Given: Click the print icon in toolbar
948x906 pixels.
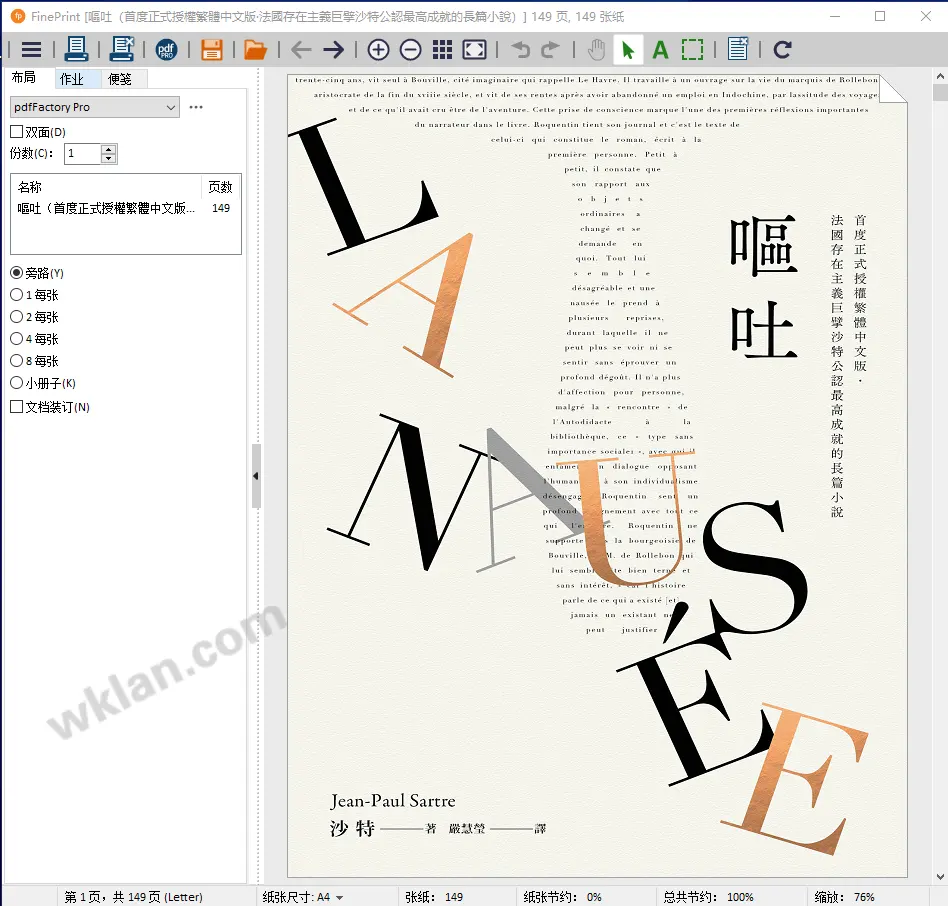Looking at the screenshot, I should tap(76, 49).
